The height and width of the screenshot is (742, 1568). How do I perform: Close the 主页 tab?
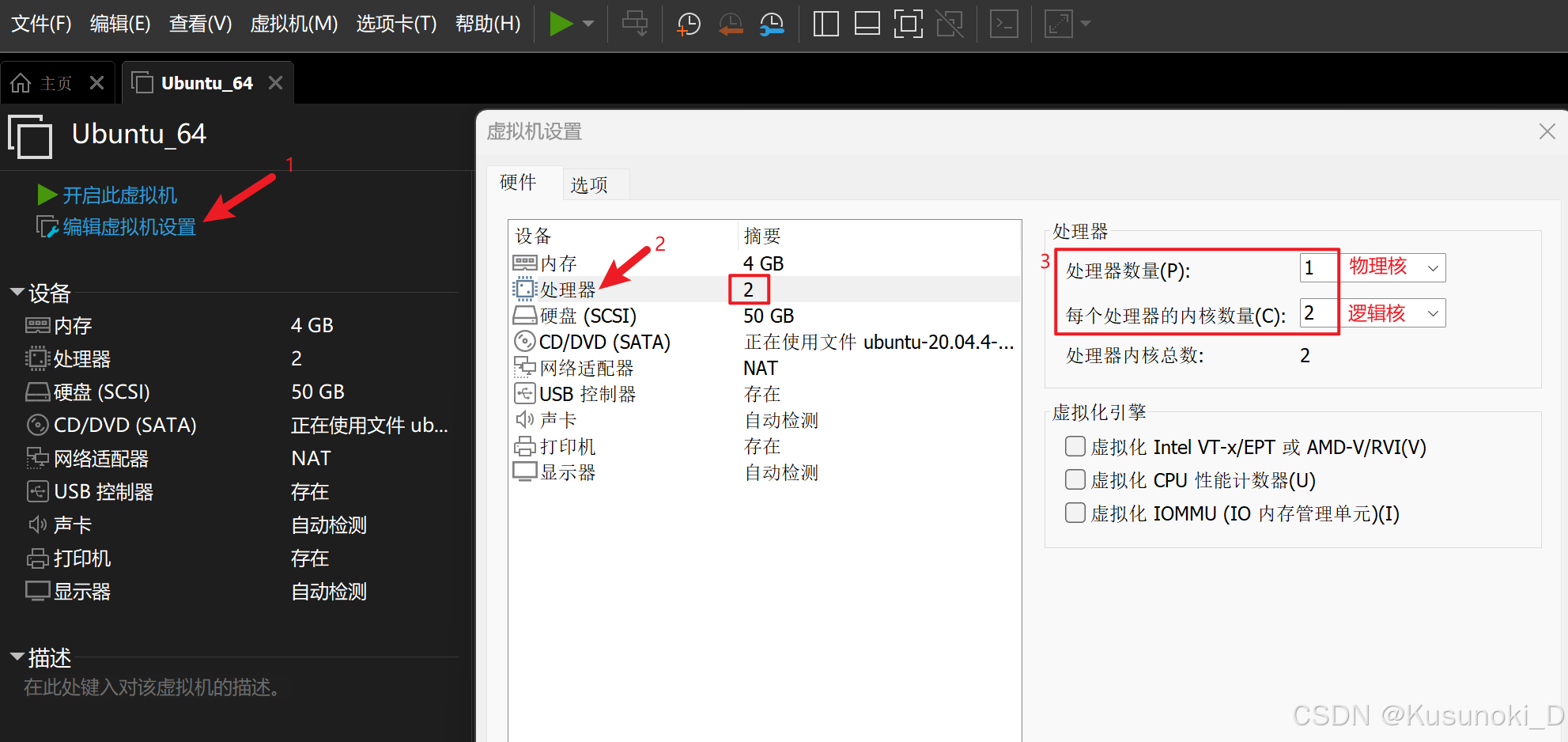click(96, 83)
